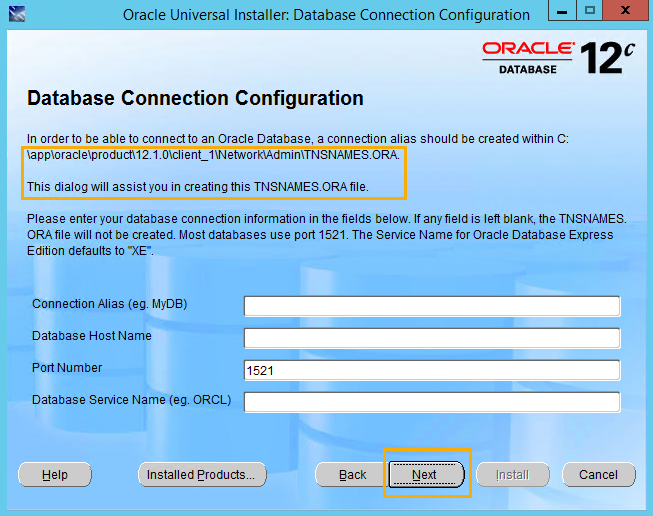Click the TNSNAMES.ORA file path text
653x516 pixels.
tap(213, 155)
